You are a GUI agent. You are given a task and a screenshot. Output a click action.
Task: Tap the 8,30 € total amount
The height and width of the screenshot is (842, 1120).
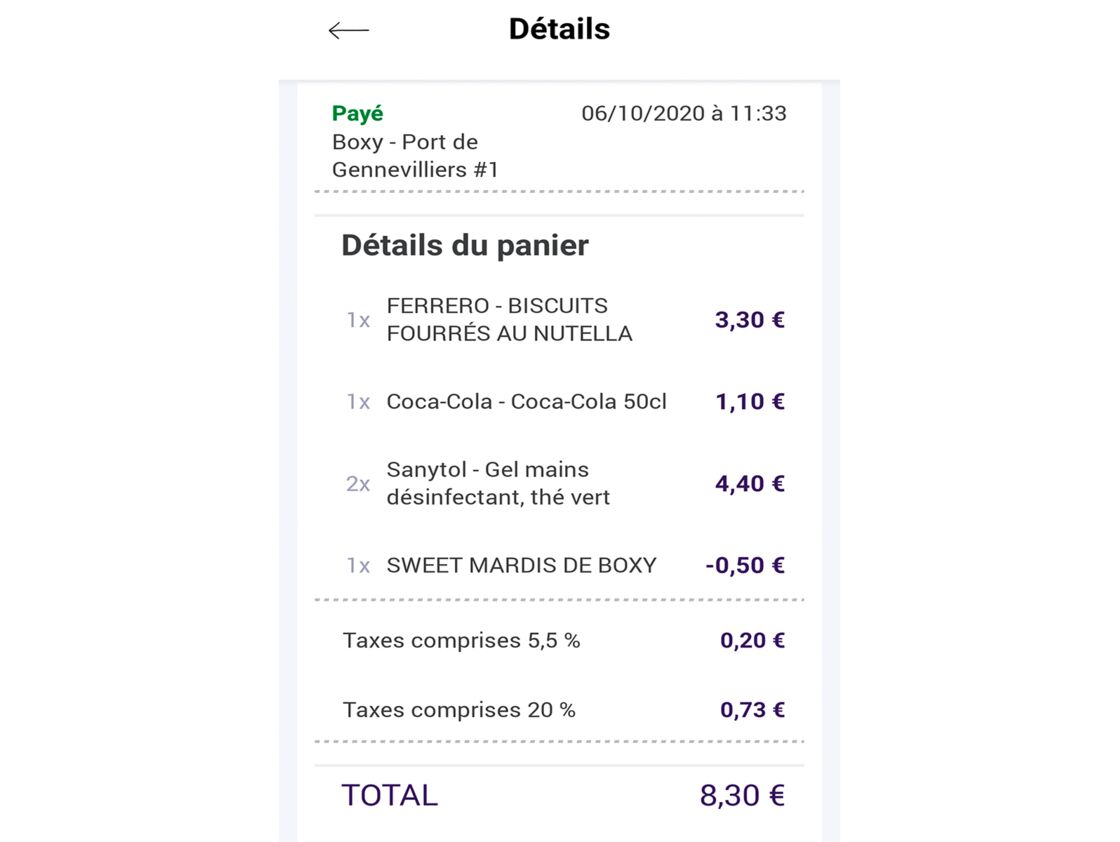point(742,795)
